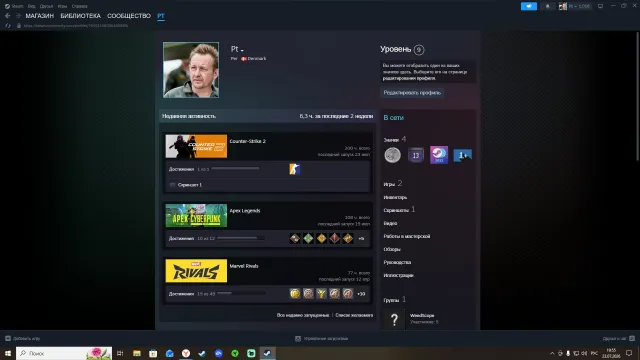
Task: Open Counter-Strike 2 game banner
Action: coord(196,146)
